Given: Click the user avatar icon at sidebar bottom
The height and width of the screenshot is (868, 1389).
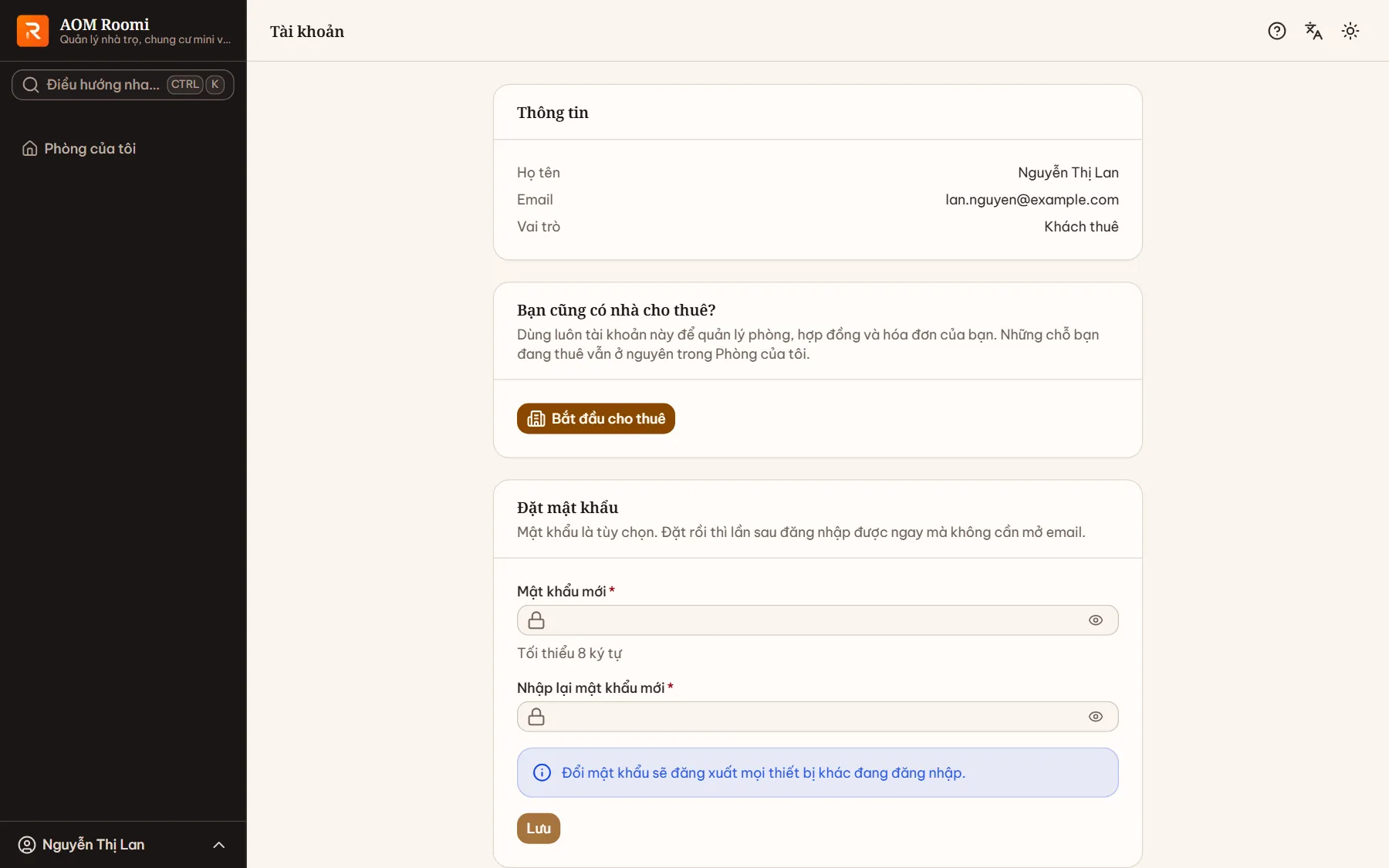Looking at the screenshot, I should [27, 845].
